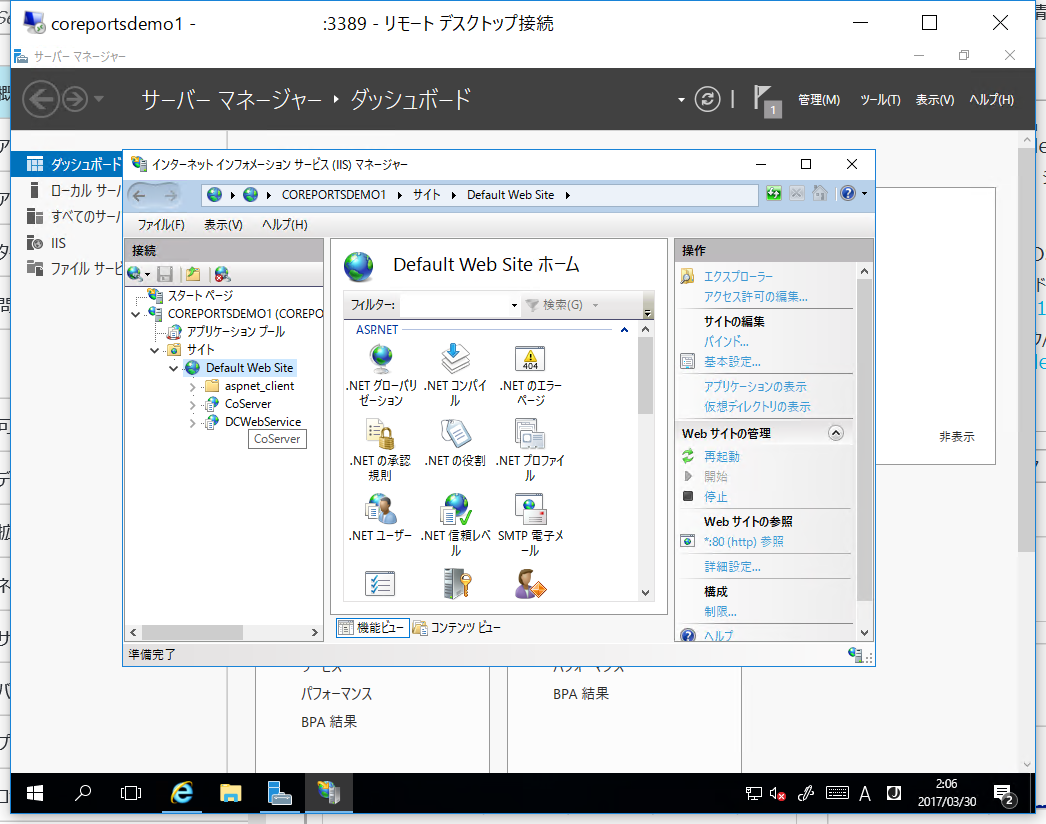Click the COREPORTSDEMO1 breadcrumb segment
Viewport: 1046px width, 824px height.
334,195
